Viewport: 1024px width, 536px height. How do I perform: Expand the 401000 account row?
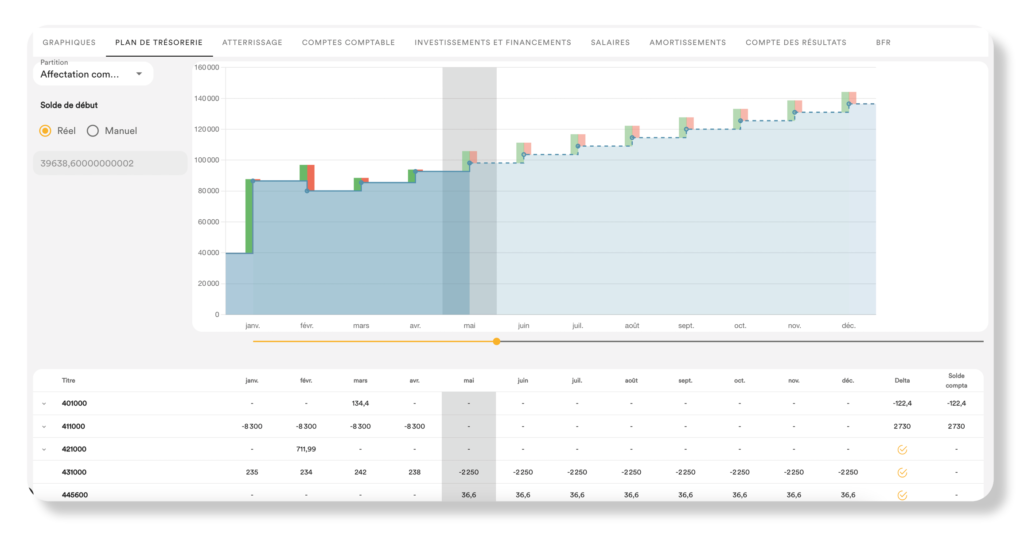[44, 404]
